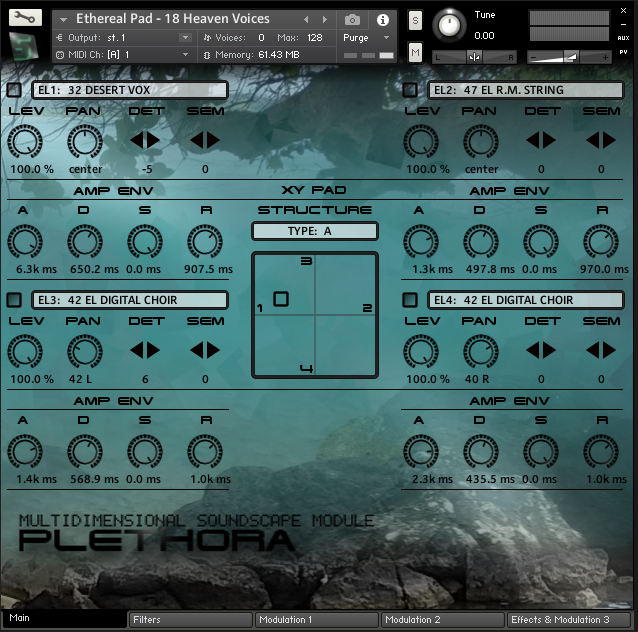Viewport: 638px width, 632px height.
Task: Open EL1 32 DESERT VOX sound selector
Action: click(129, 90)
